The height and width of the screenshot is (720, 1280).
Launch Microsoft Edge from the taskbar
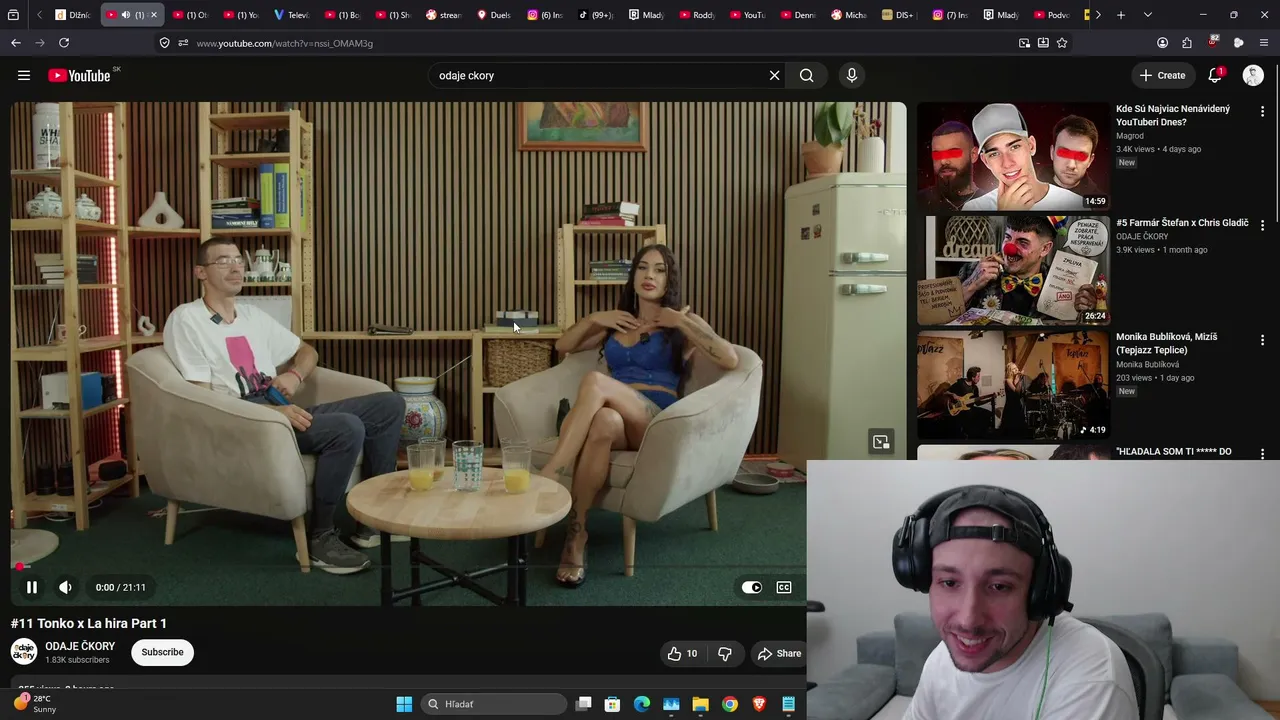642,704
